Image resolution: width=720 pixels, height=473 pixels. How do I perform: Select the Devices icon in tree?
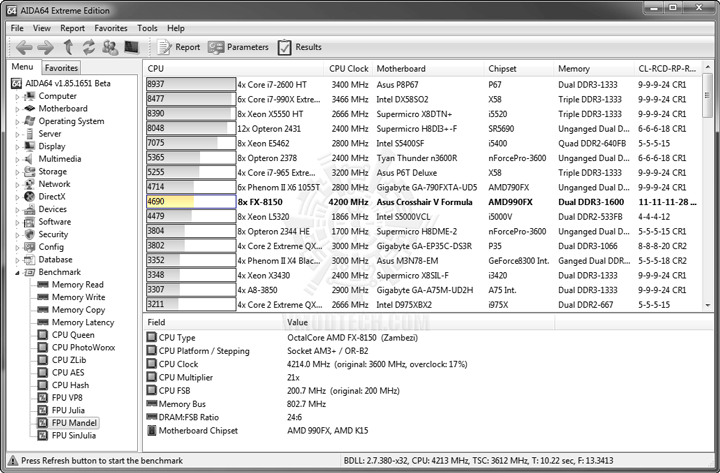(29, 209)
